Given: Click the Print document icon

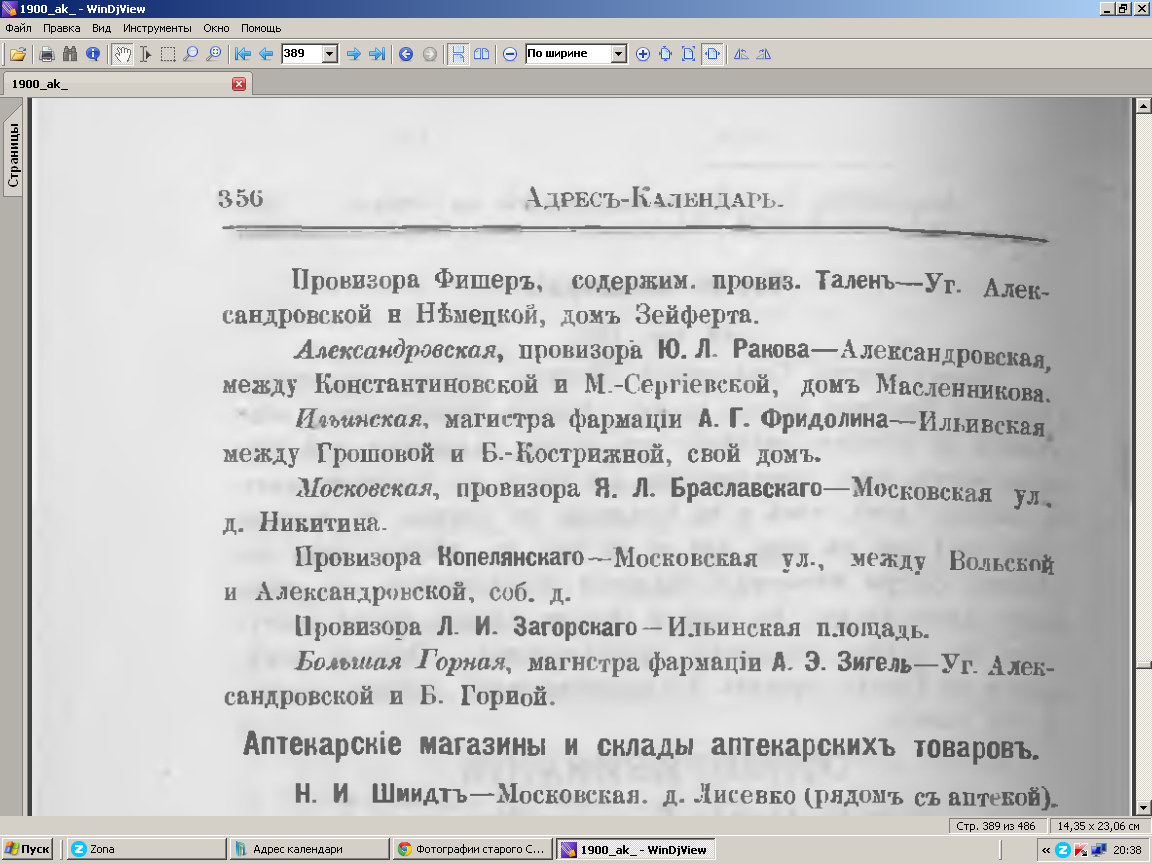Looking at the screenshot, I should pos(46,54).
